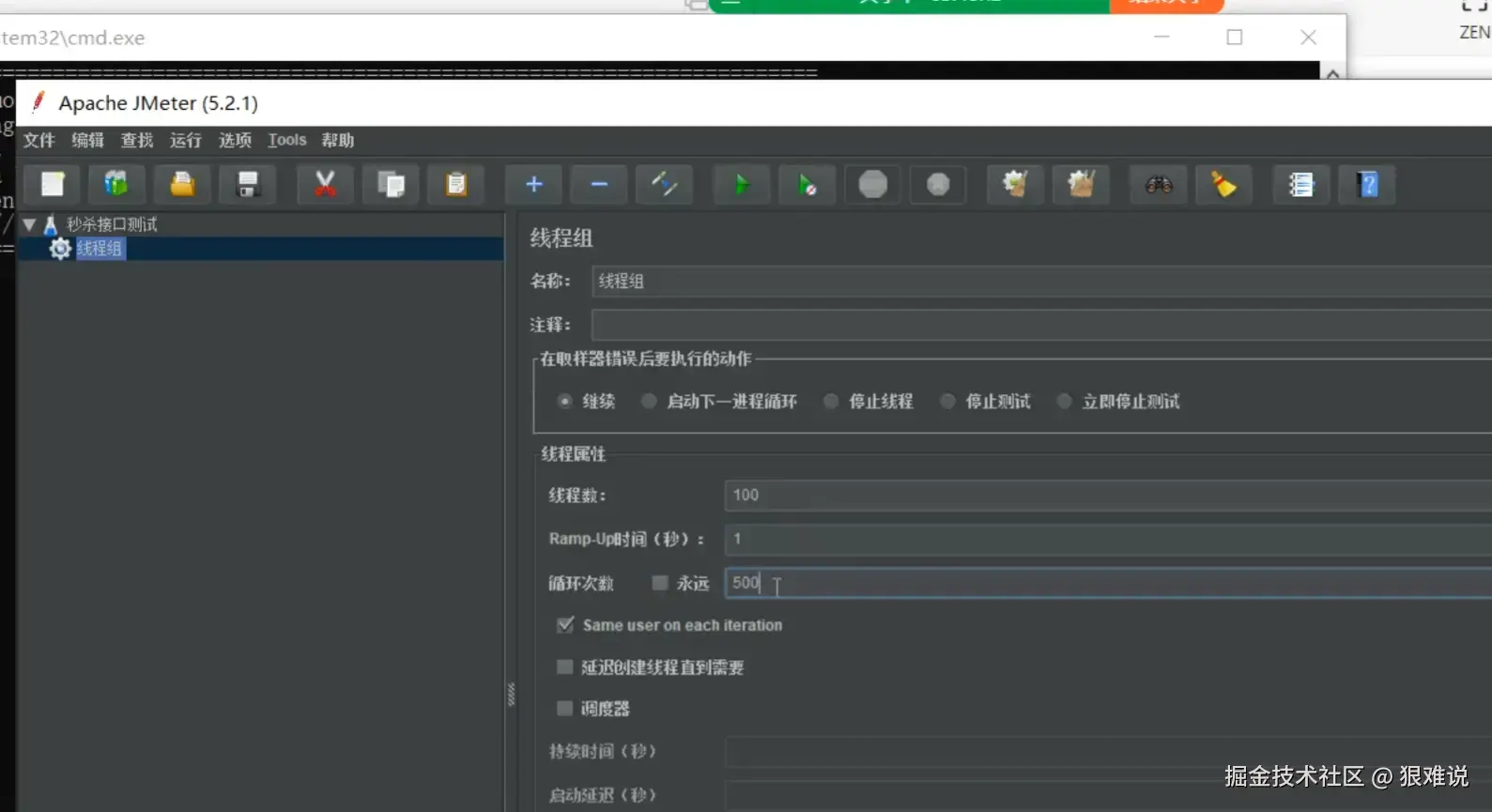Uncheck Same user on each iteration
The height and width of the screenshot is (812, 1492).
(x=565, y=624)
